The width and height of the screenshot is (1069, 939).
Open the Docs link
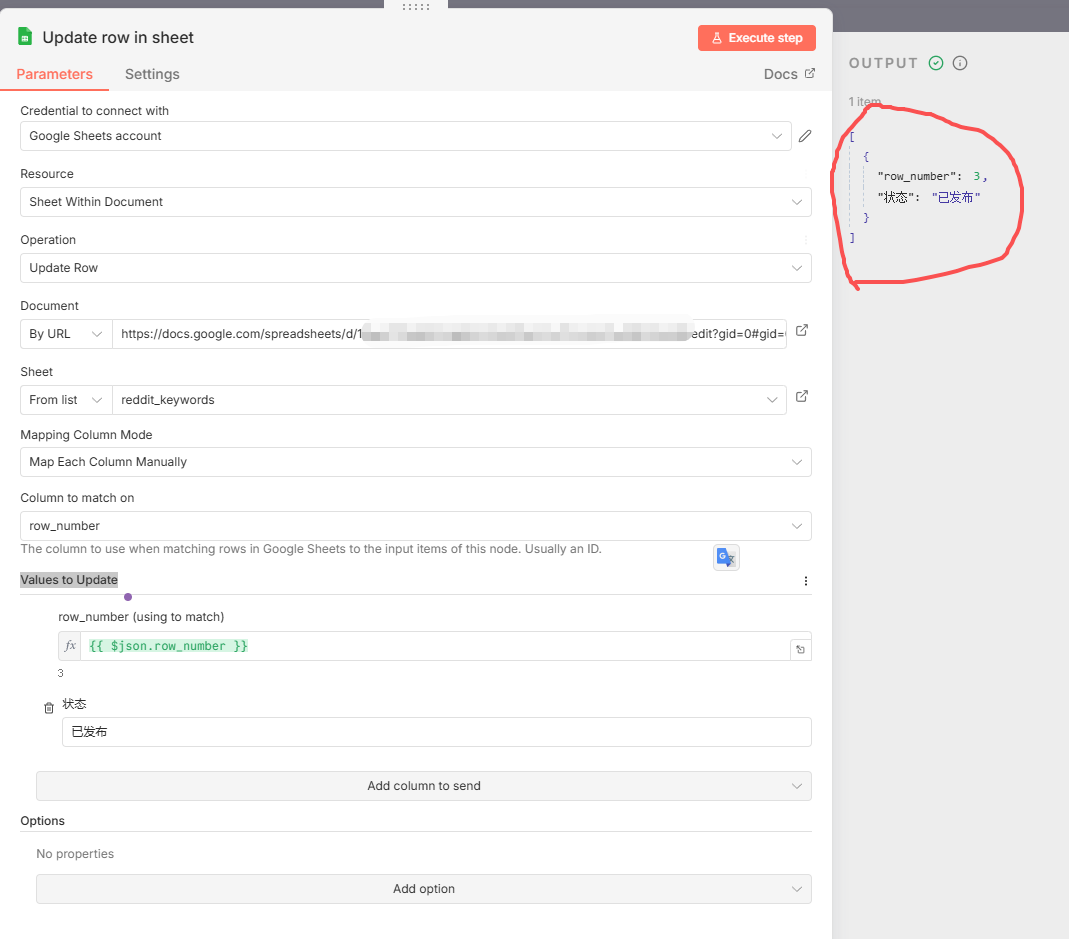[789, 74]
